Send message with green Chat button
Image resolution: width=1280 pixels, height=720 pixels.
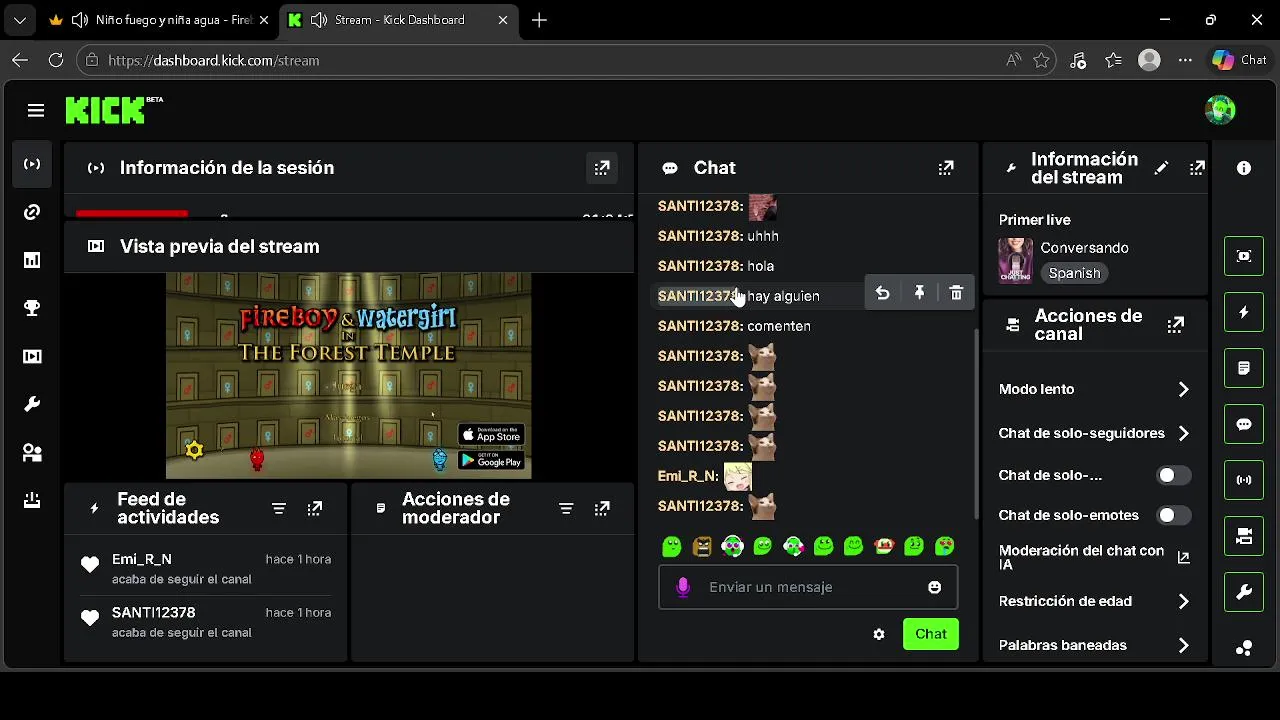click(931, 634)
